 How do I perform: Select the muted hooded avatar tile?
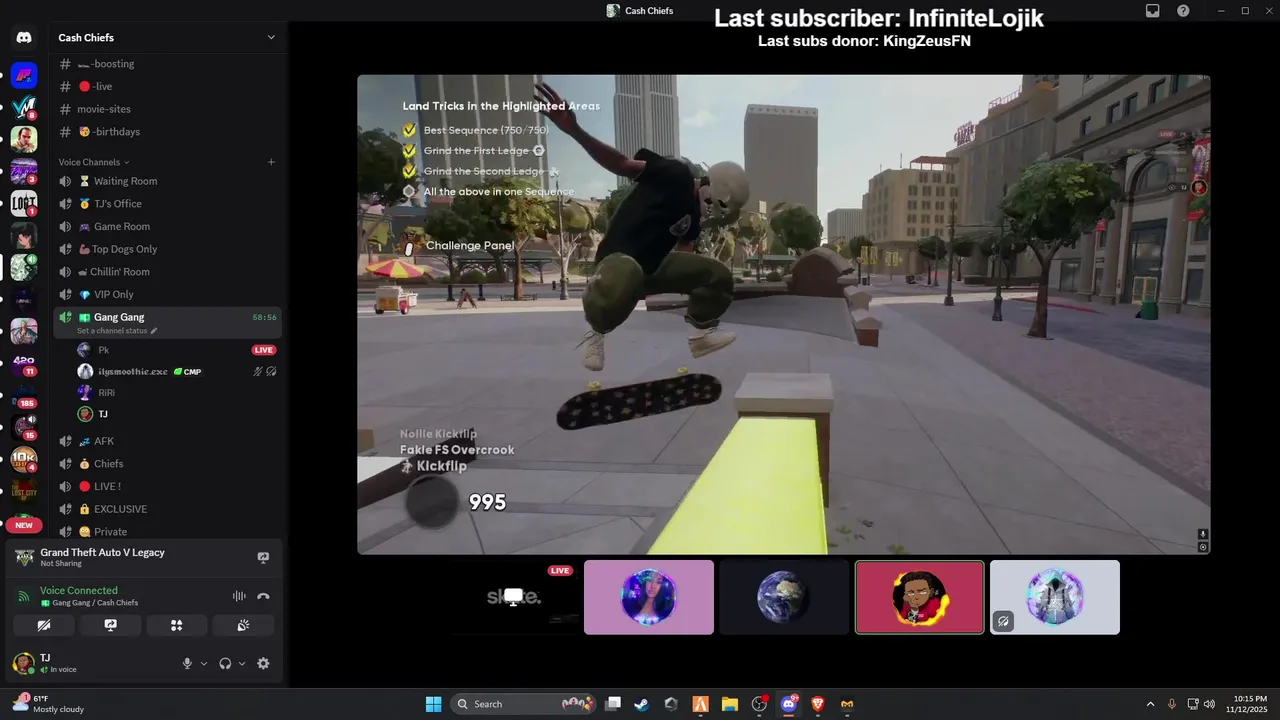pyautogui.click(x=1055, y=597)
